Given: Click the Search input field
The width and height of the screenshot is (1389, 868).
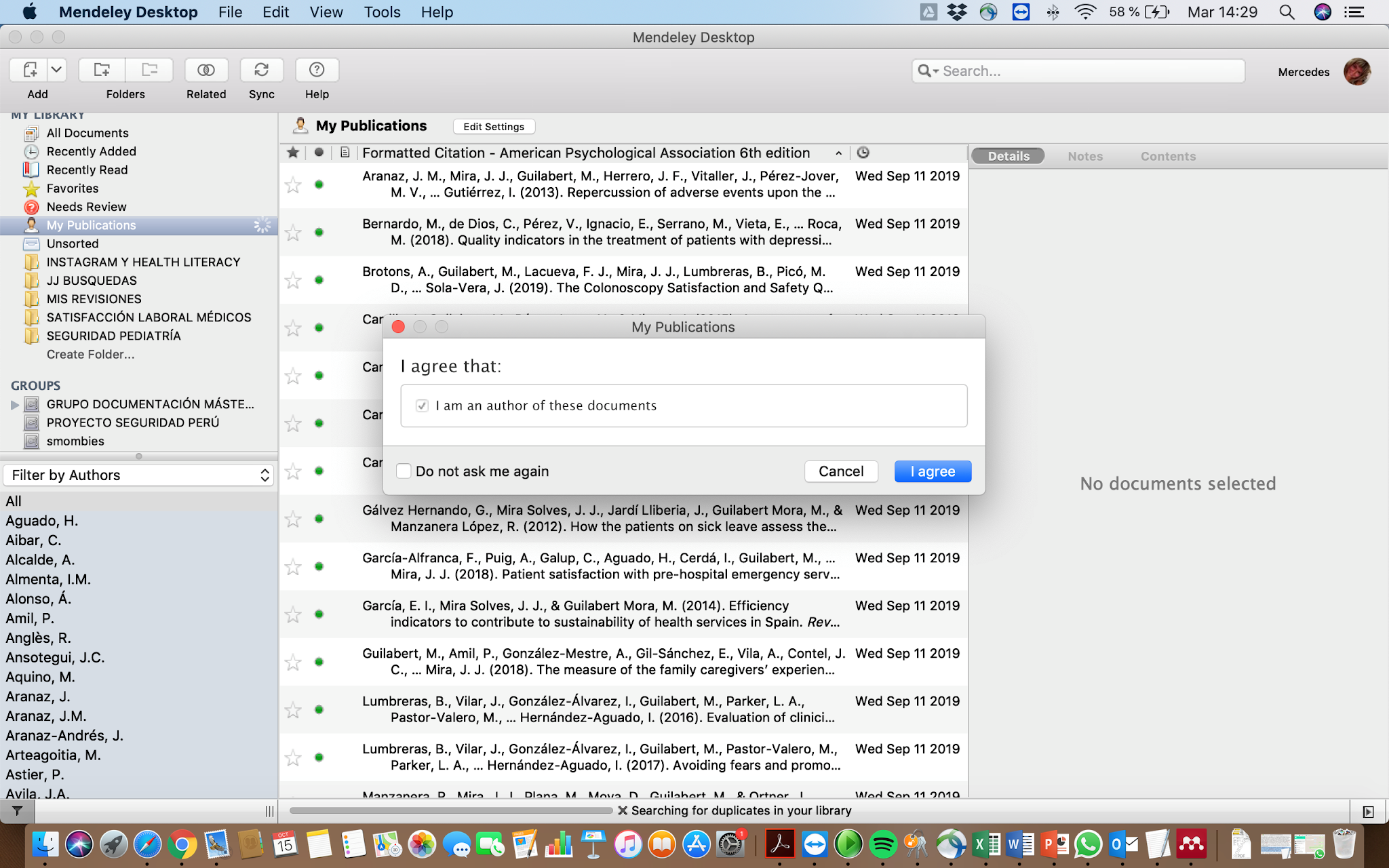Looking at the screenshot, I should pyautogui.click(x=1085, y=71).
